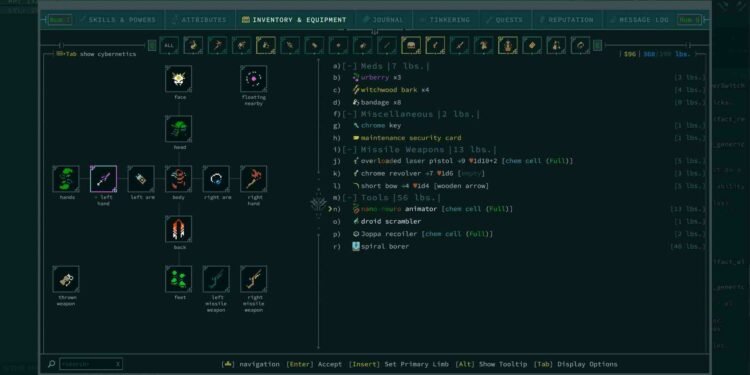750x375 pixels.
Task: Select the left arm equipment slot
Action: (x=141, y=179)
